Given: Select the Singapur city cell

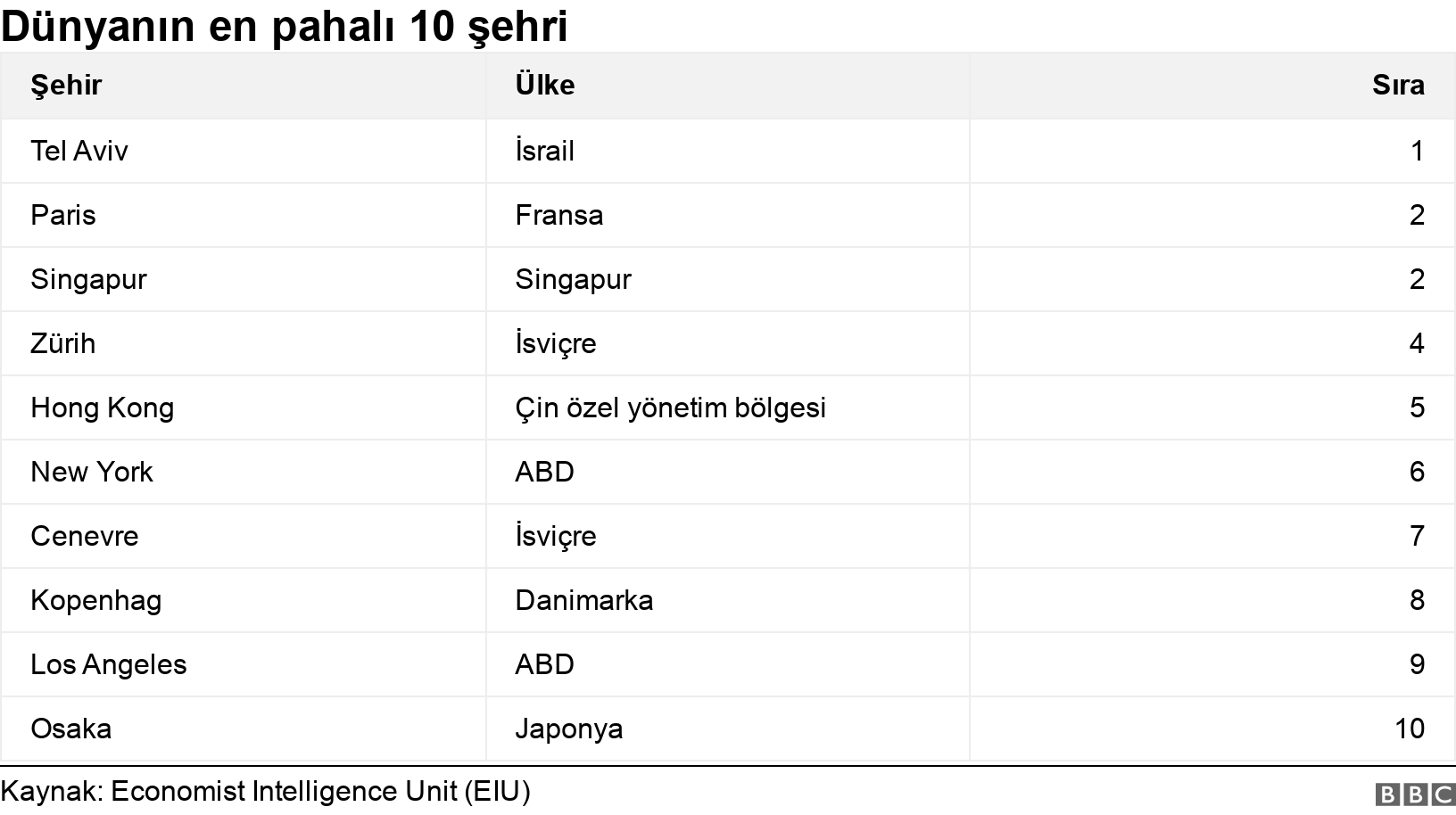Looking at the screenshot, I should (244, 279).
